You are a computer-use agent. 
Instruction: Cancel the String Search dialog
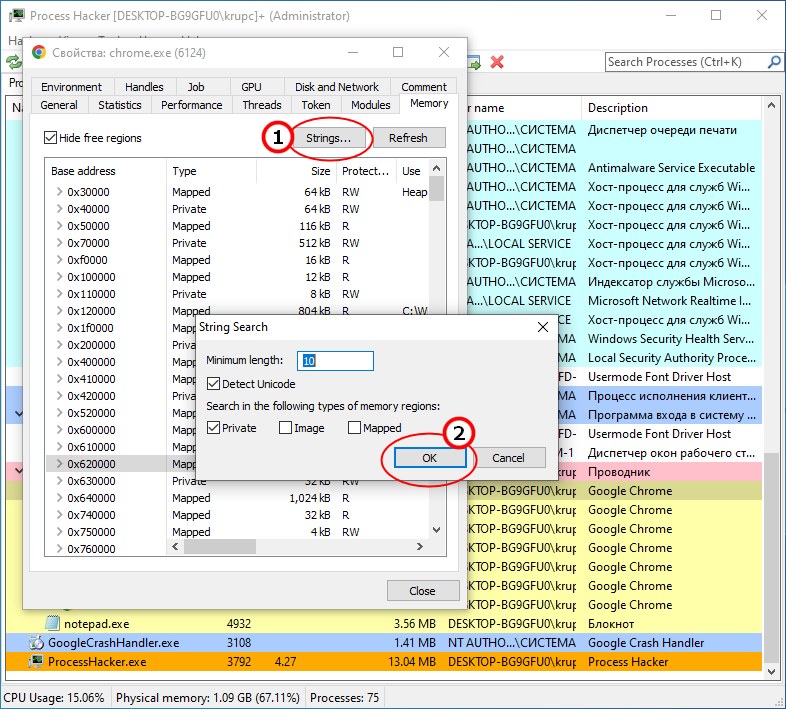coord(508,458)
